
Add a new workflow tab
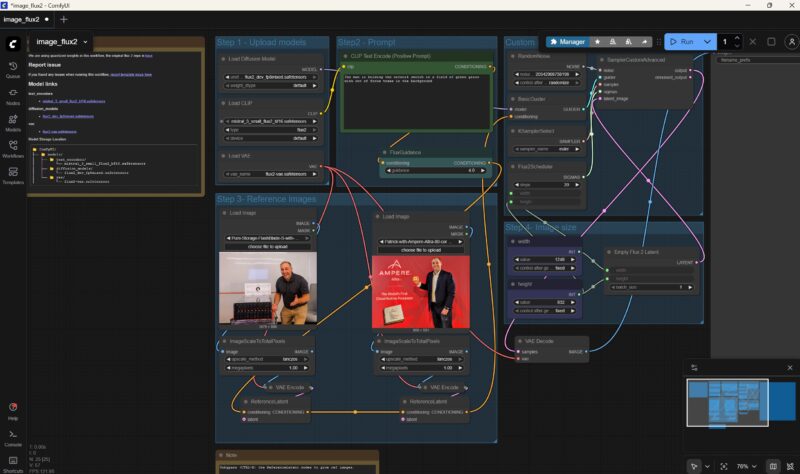point(65,19)
